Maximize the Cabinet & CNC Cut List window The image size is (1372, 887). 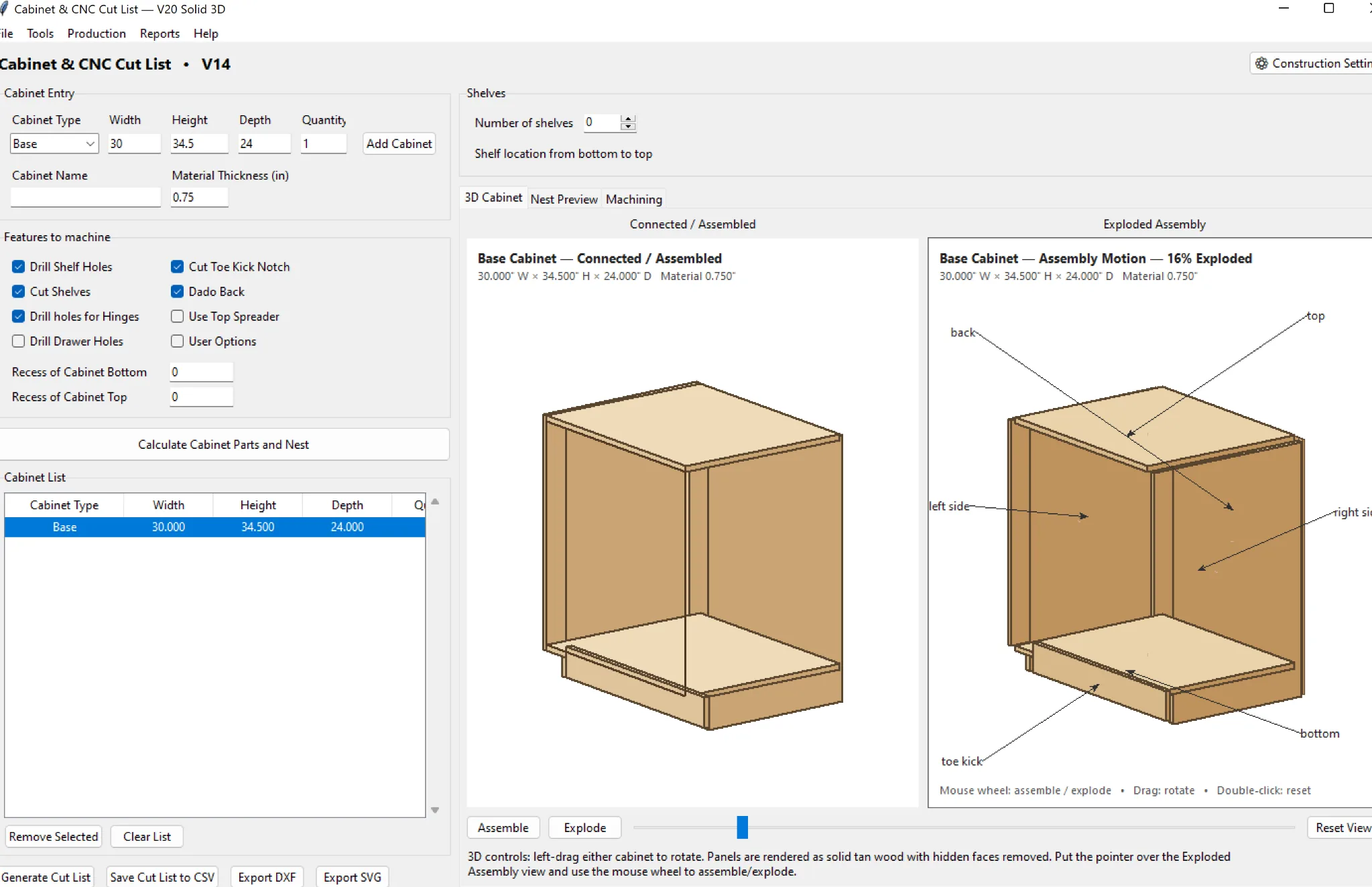click(1328, 9)
